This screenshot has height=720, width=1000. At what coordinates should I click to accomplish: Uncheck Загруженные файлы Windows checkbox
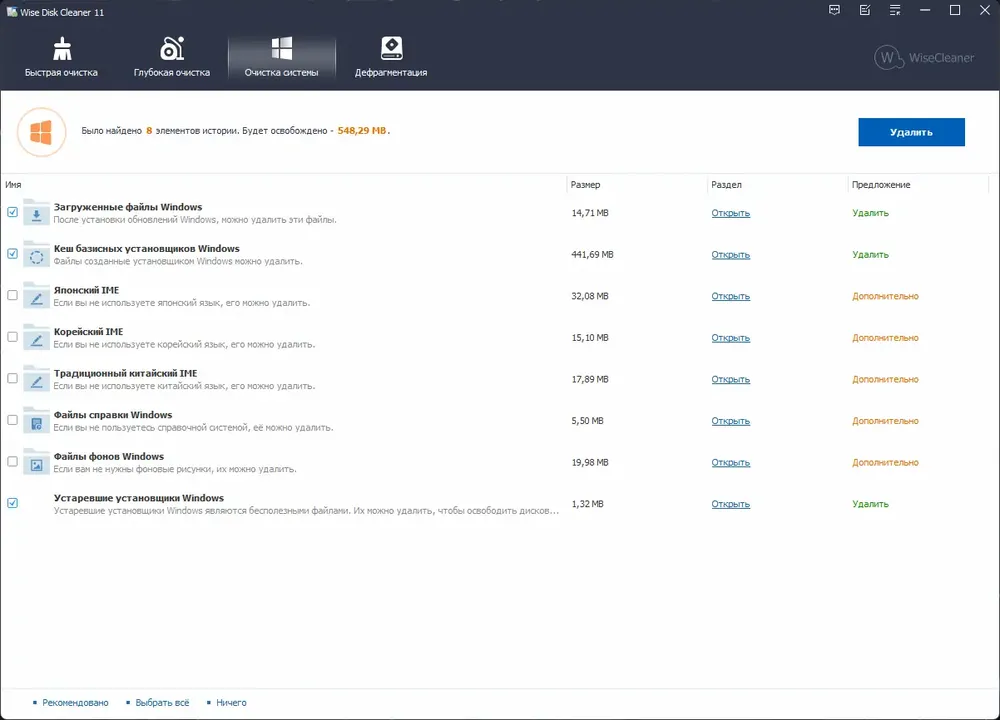point(12,212)
